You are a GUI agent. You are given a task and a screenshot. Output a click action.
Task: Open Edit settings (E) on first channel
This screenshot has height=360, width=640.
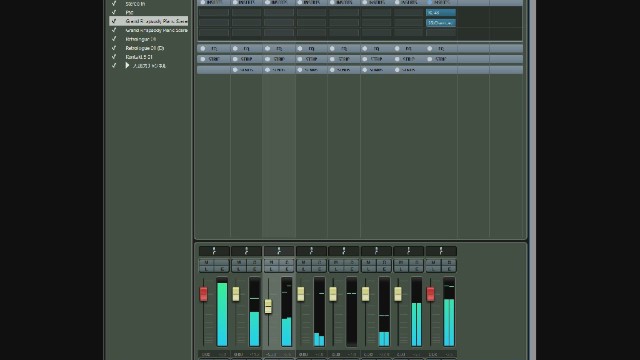coord(222,269)
